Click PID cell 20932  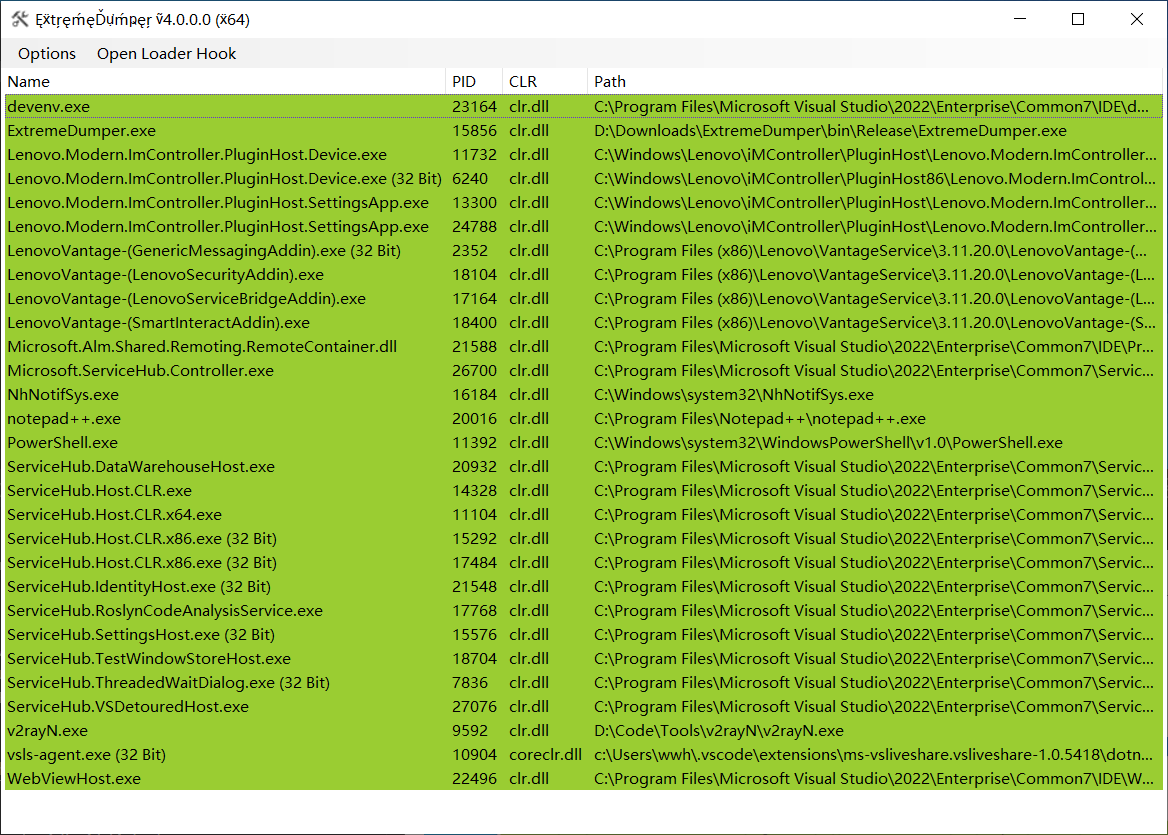click(x=474, y=466)
